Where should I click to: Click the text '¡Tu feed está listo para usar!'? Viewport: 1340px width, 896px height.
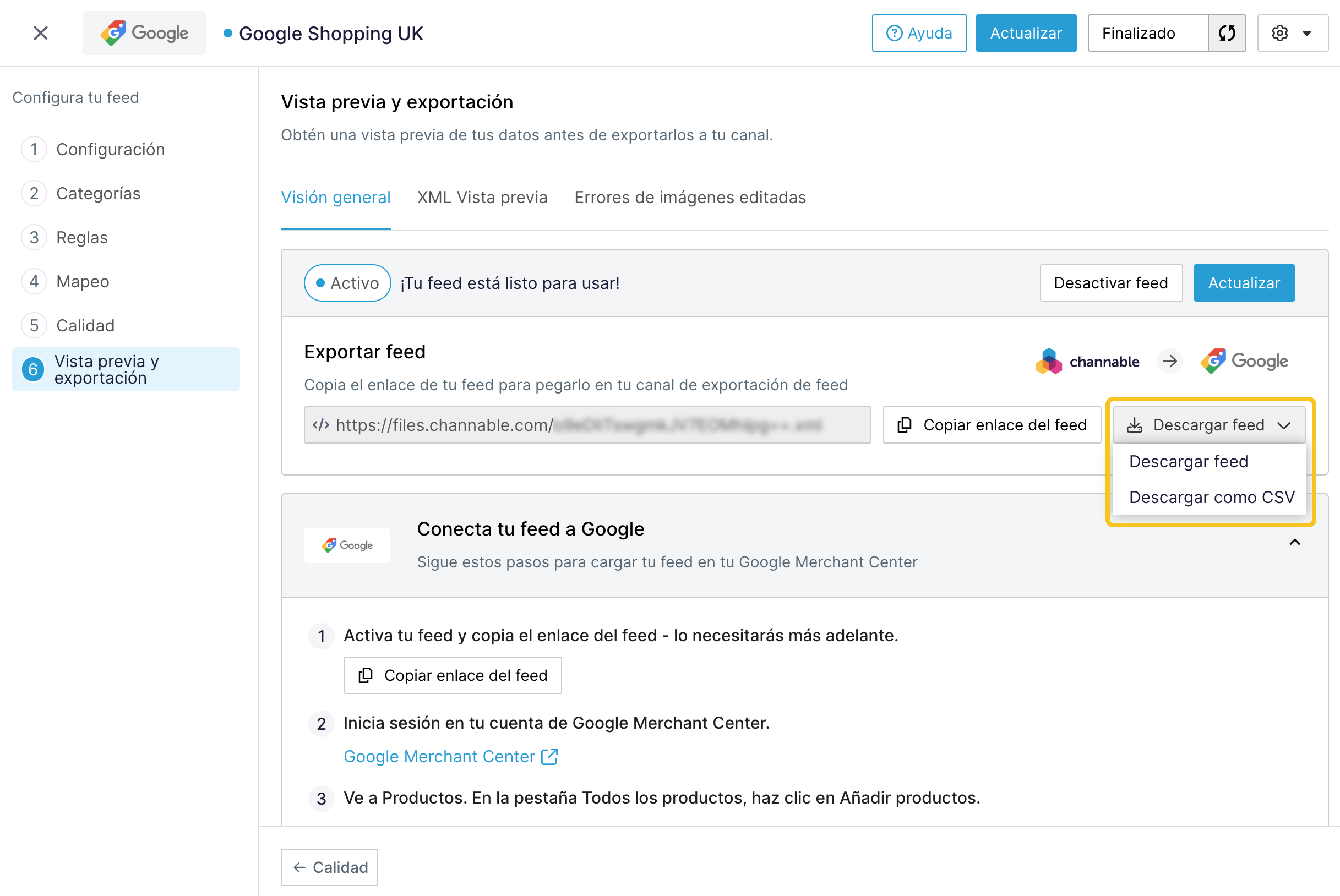[x=510, y=283]
